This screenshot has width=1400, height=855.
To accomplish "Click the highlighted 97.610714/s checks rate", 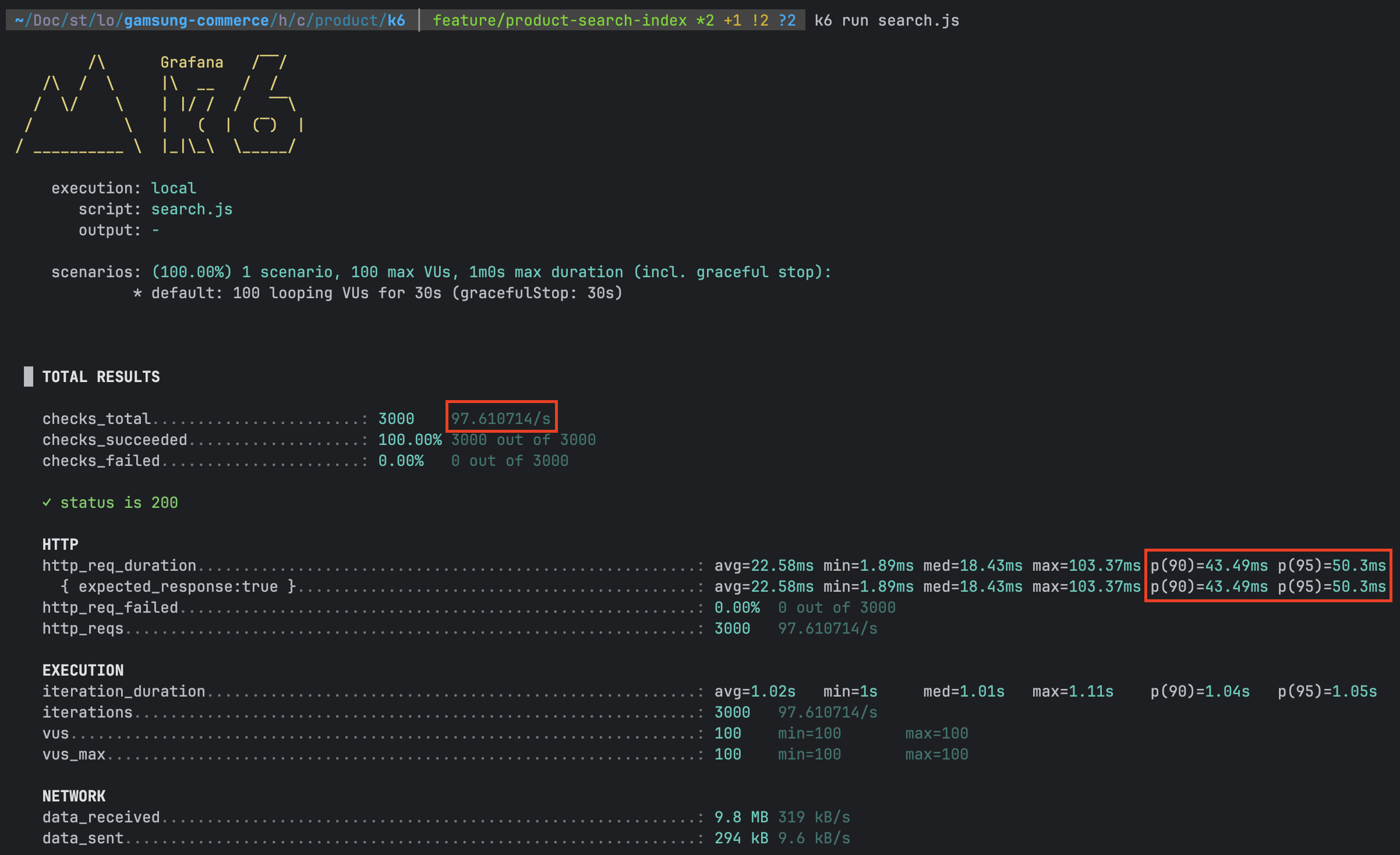I will pos(501,418).
